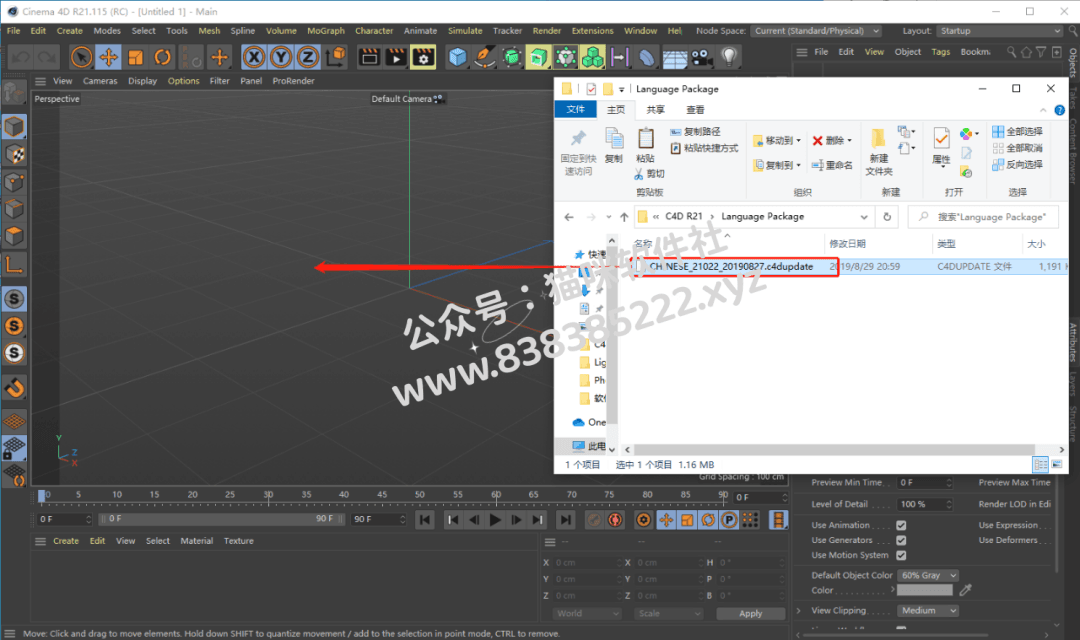The height and width of the screenshot is (640, 1080).
Task: Toggle the Use Motion System checkbox
Action: click(x=901, y=555)
